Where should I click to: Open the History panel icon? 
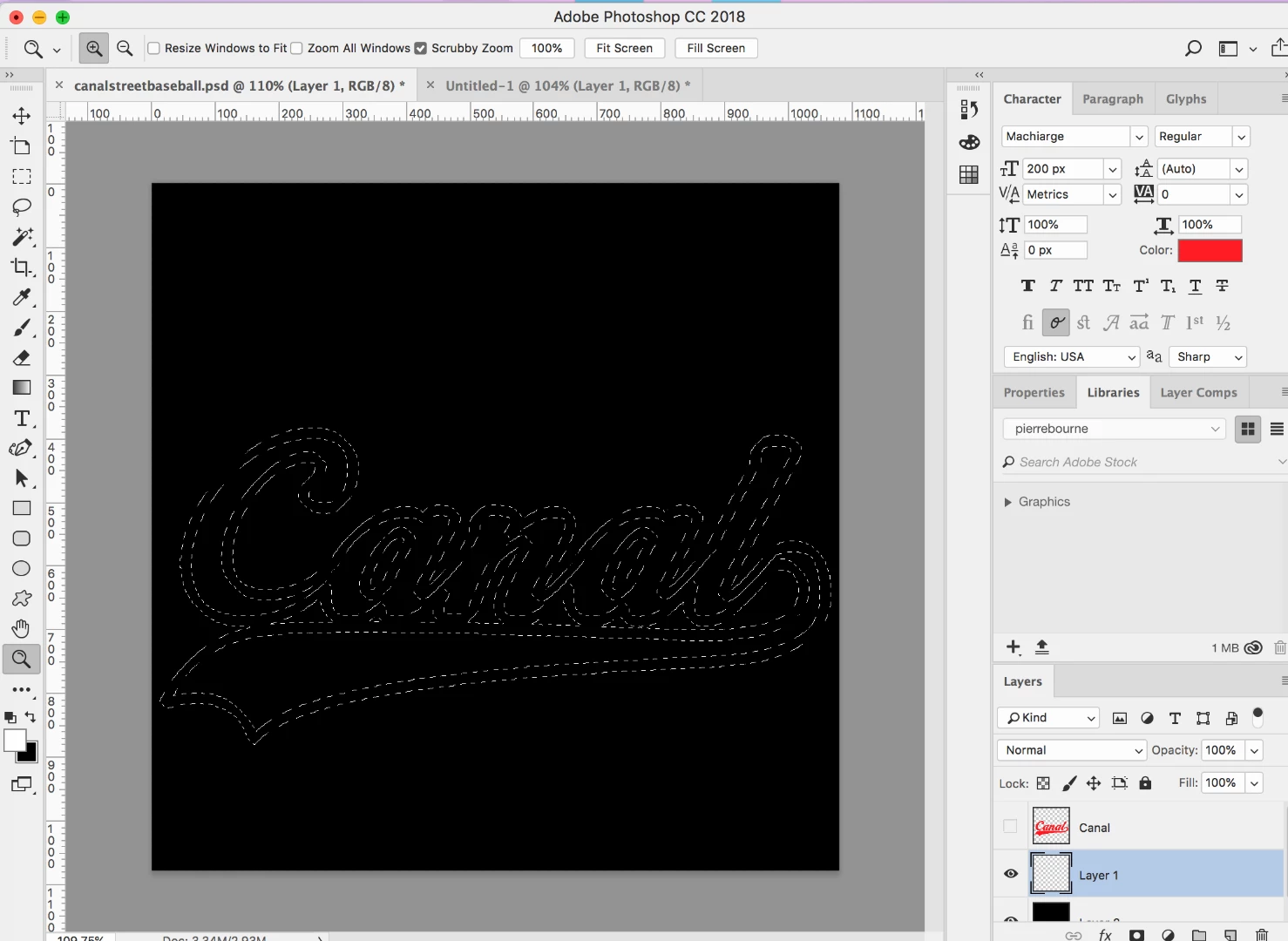tap(969, 110)
